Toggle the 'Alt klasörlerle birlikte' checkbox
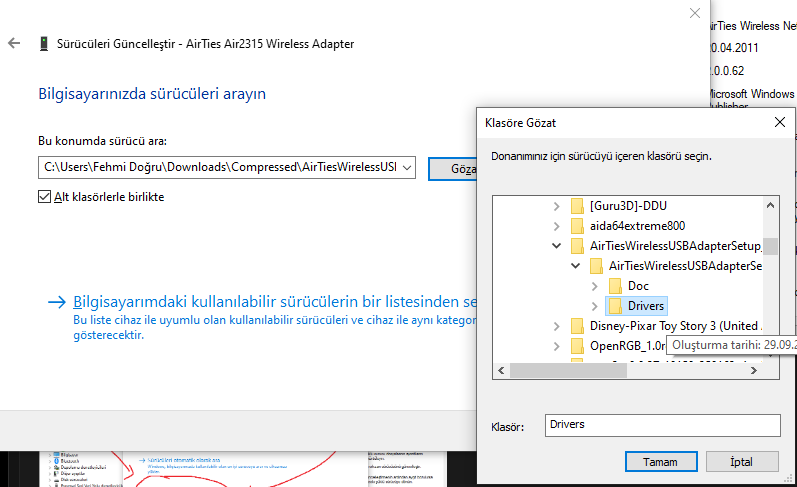The height and width of the screenshot is (487, 797). 44,197
